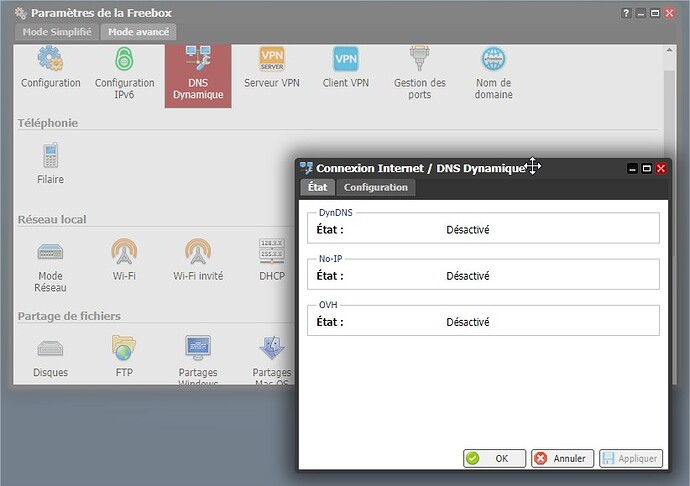Open the Disques icon

click(50, 349)
